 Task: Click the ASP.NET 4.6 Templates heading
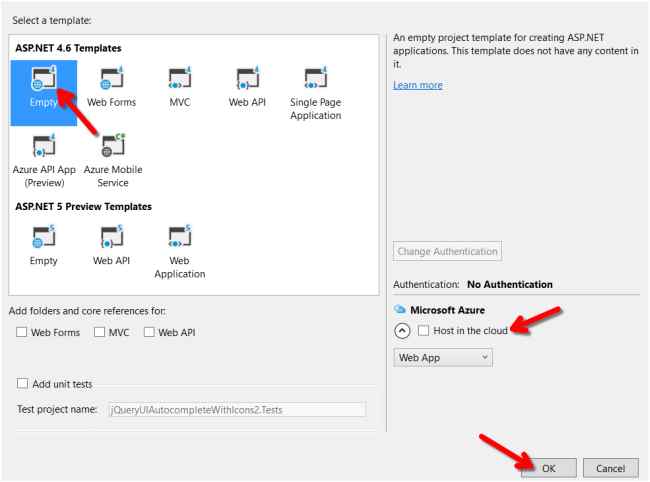click(x=68, y=48)
